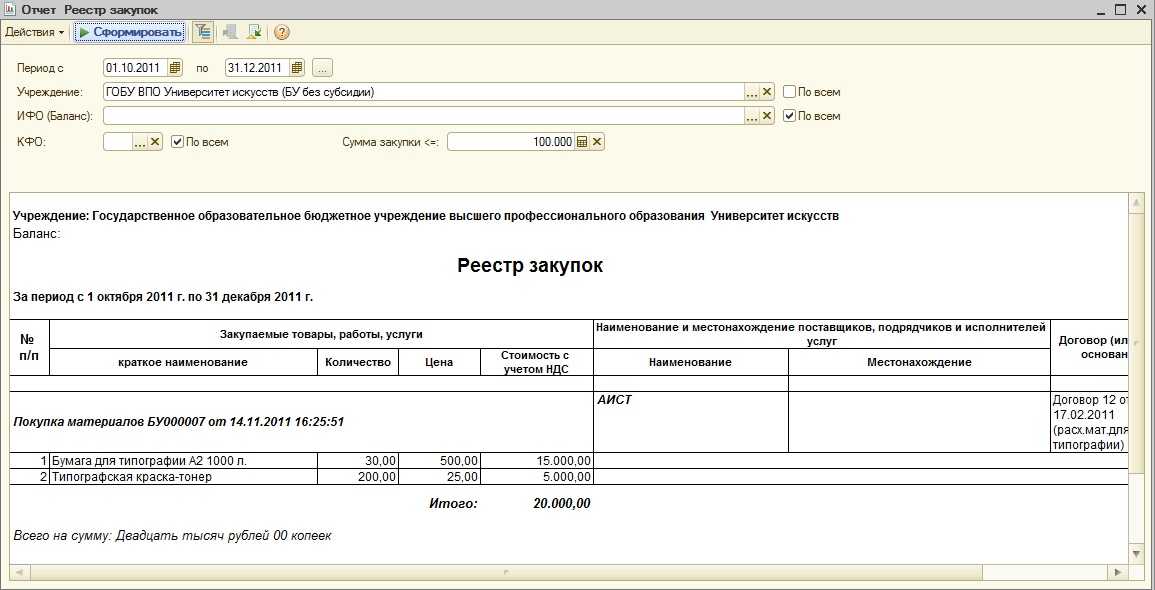Click the period selection ellipsis button
The width and height of the screenshot is (1155, 590).
tap(323, 68)
